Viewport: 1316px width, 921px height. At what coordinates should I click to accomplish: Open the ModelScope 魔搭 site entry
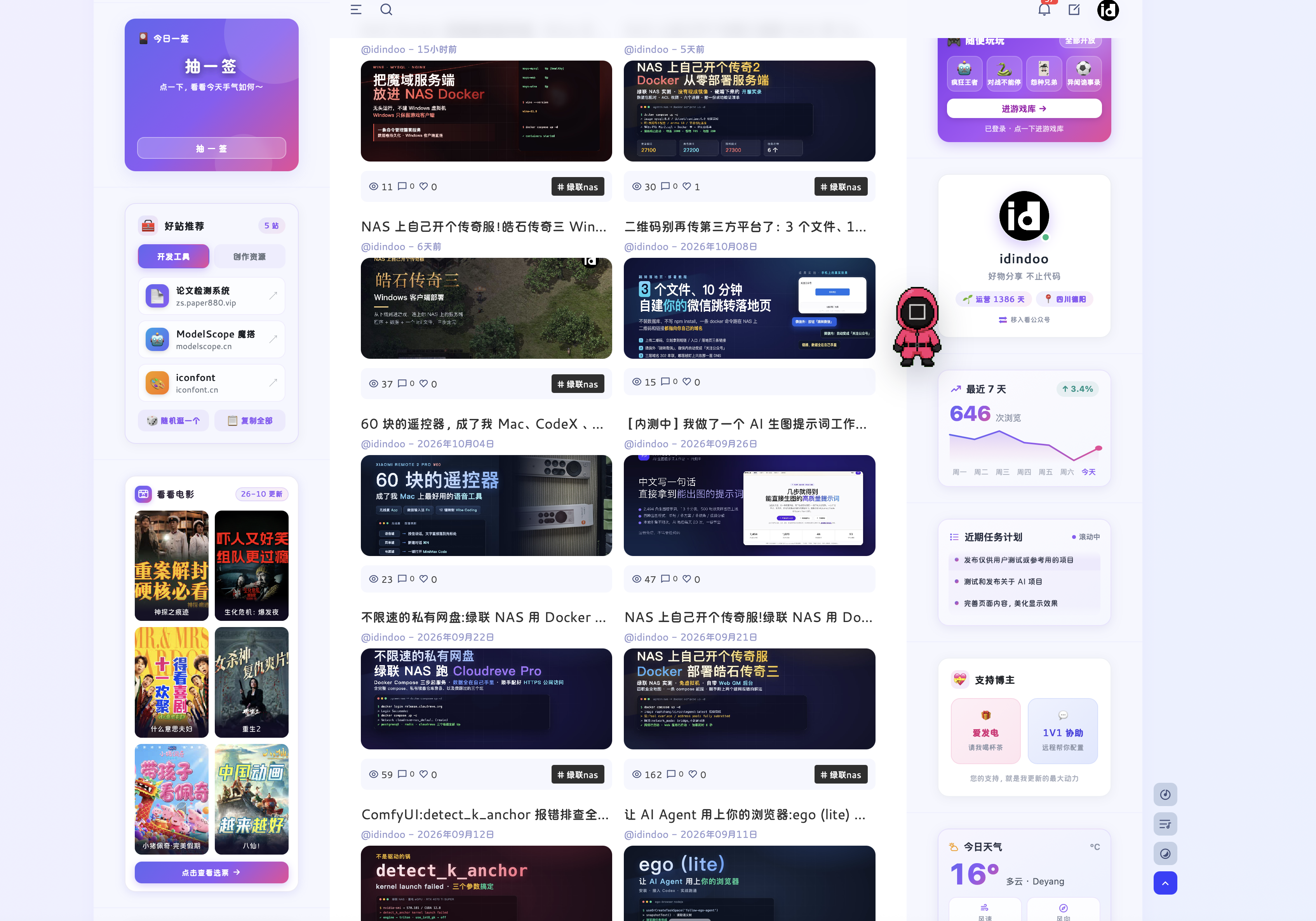(211, 339)
